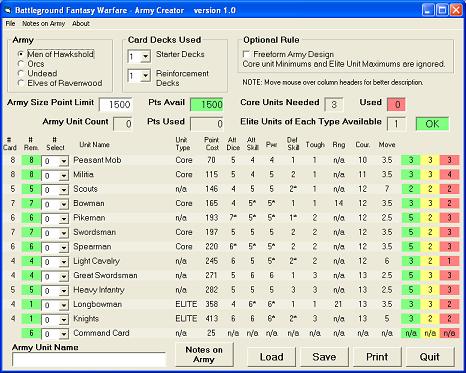
Task: Click the Unit Name column header
Action: [94, 145]
